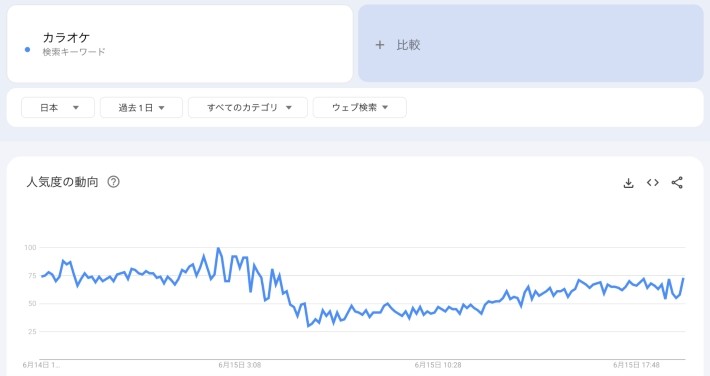Image resolution: width=710 pixels, height=376 pixels.
Task: Open the ウェブ検索 search type dropdown
Action: [360, 107]
